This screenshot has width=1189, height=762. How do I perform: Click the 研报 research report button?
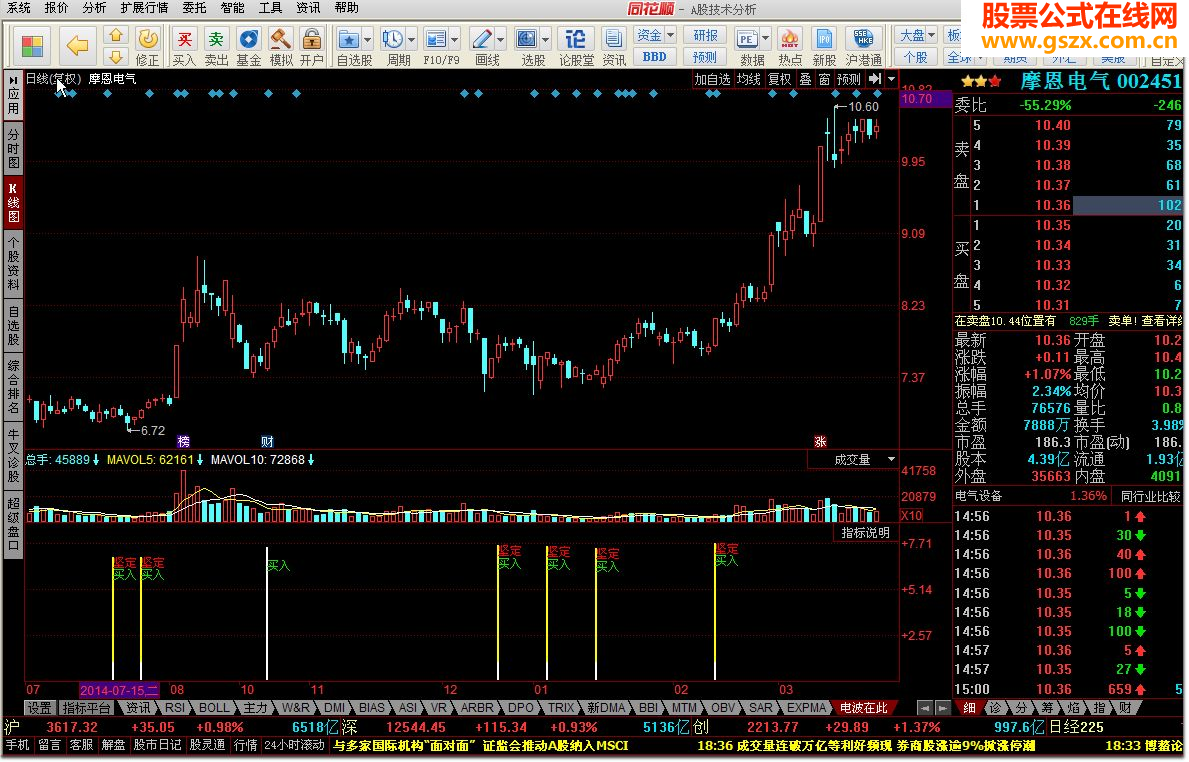coord(705,36)
